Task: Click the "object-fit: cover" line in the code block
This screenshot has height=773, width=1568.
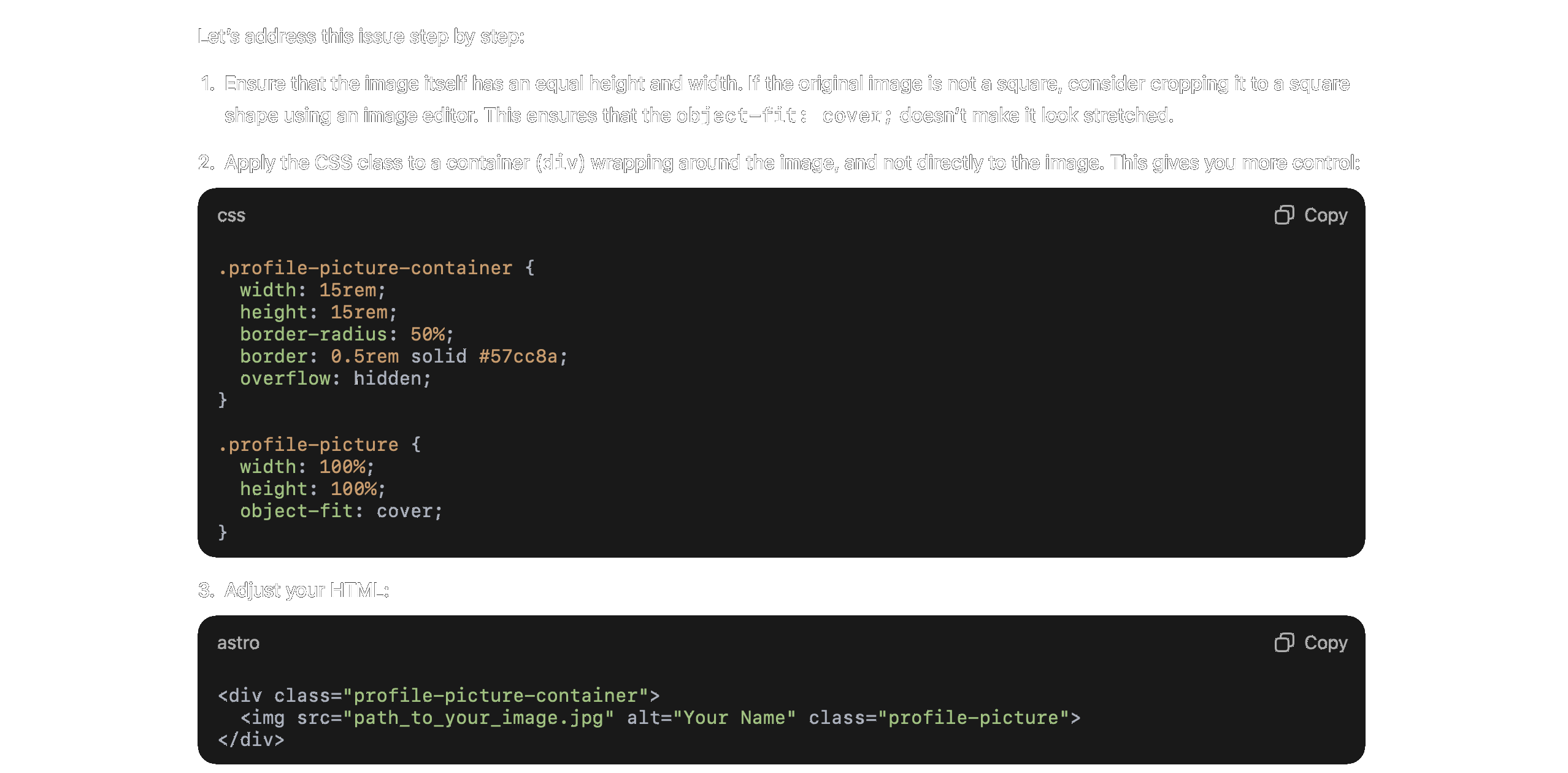Action: click(340, 511)
